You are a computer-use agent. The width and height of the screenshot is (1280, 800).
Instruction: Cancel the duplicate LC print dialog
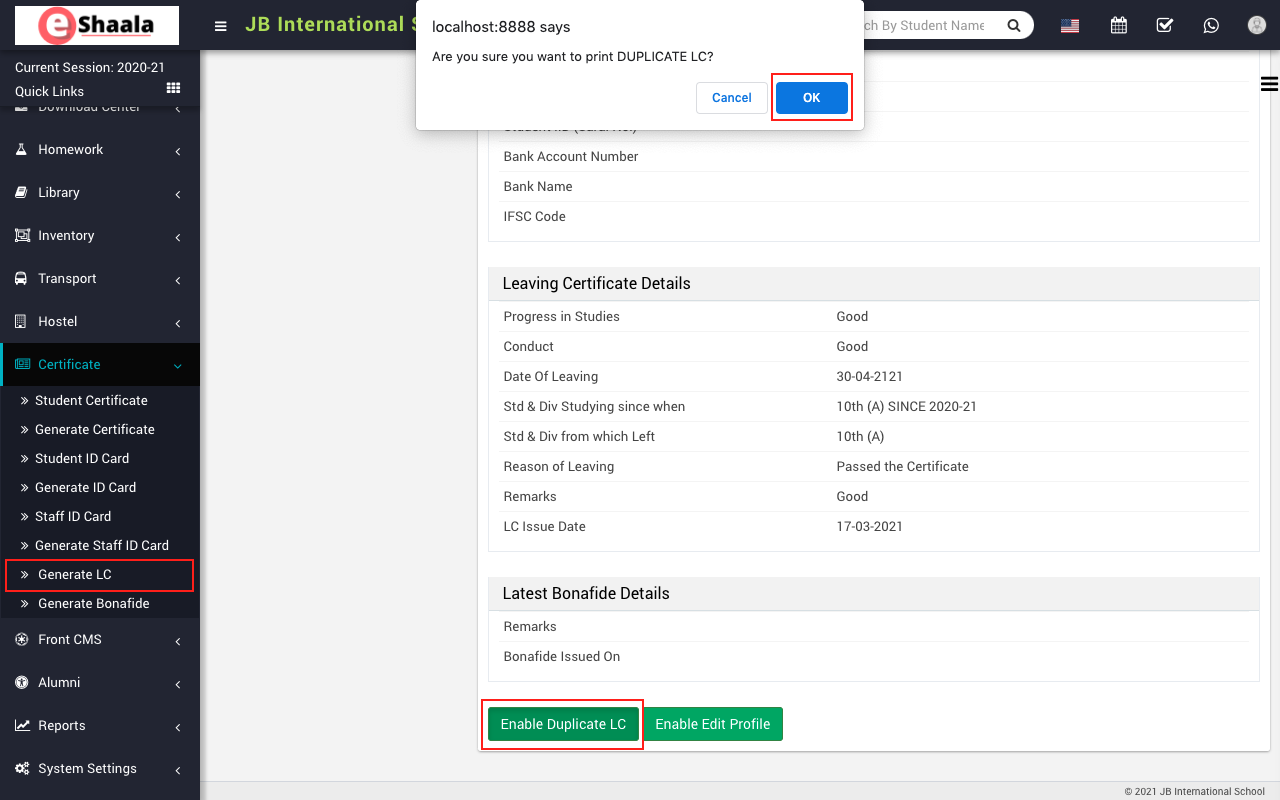point(731,98)
